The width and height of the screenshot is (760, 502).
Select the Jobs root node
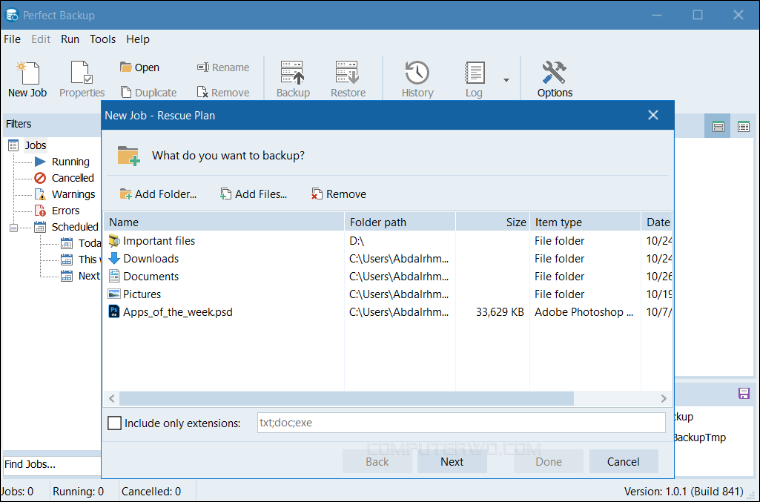click(35, 145)
